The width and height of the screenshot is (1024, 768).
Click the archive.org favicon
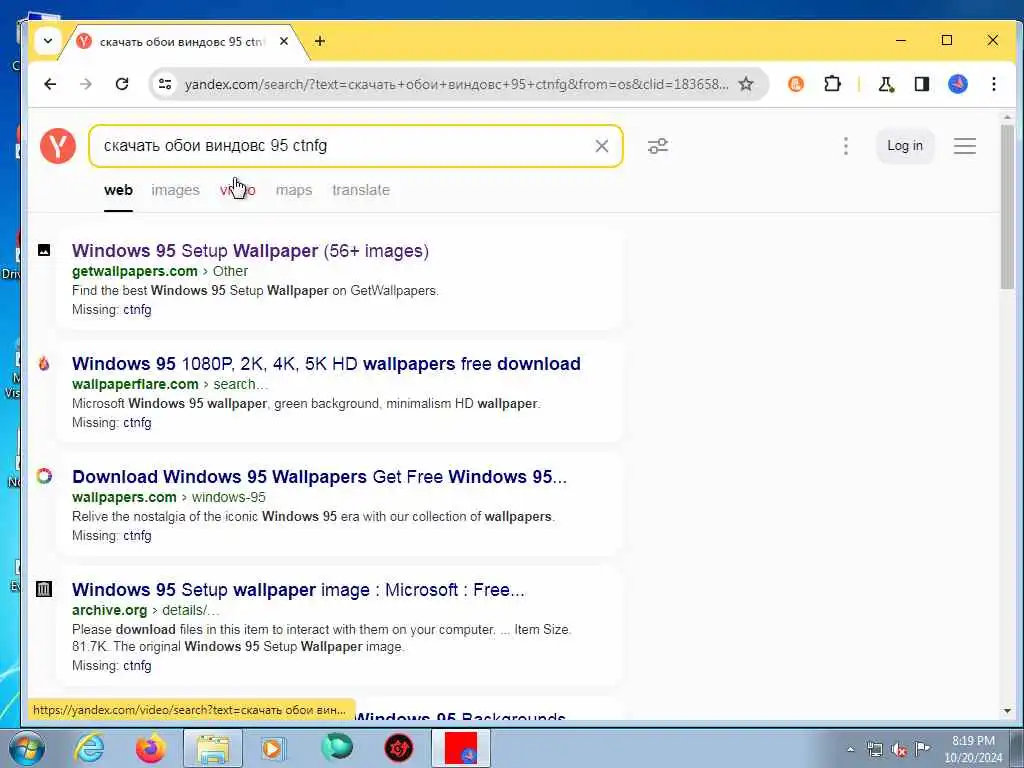pos(44,590)
